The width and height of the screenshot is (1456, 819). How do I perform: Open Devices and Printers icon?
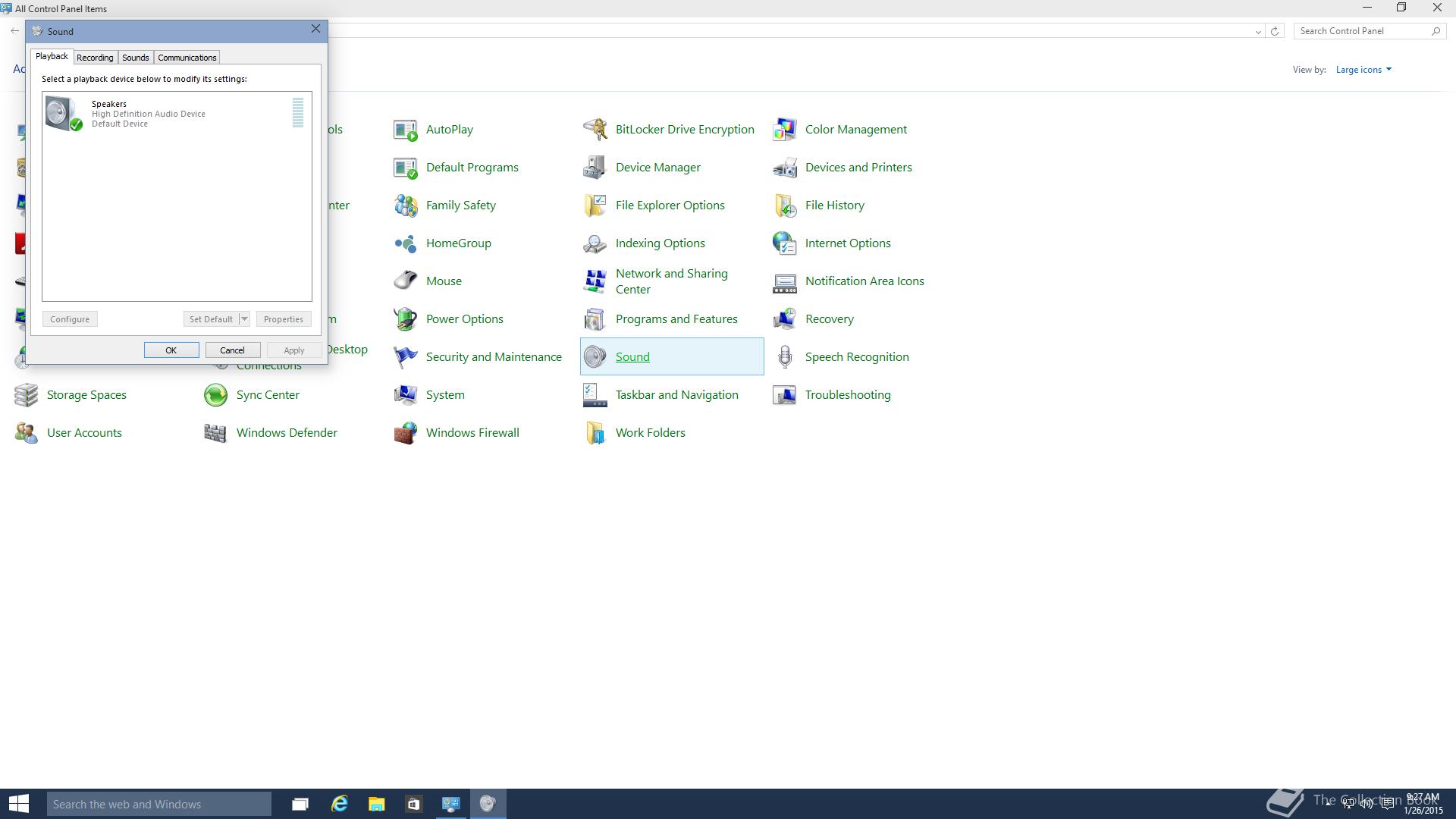[x=785, y=168]
